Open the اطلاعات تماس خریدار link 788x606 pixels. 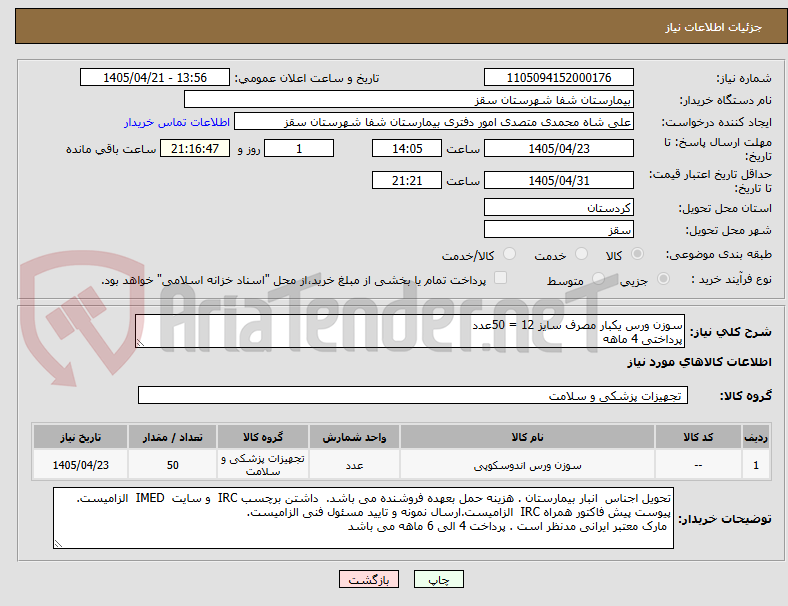[177, 122]
